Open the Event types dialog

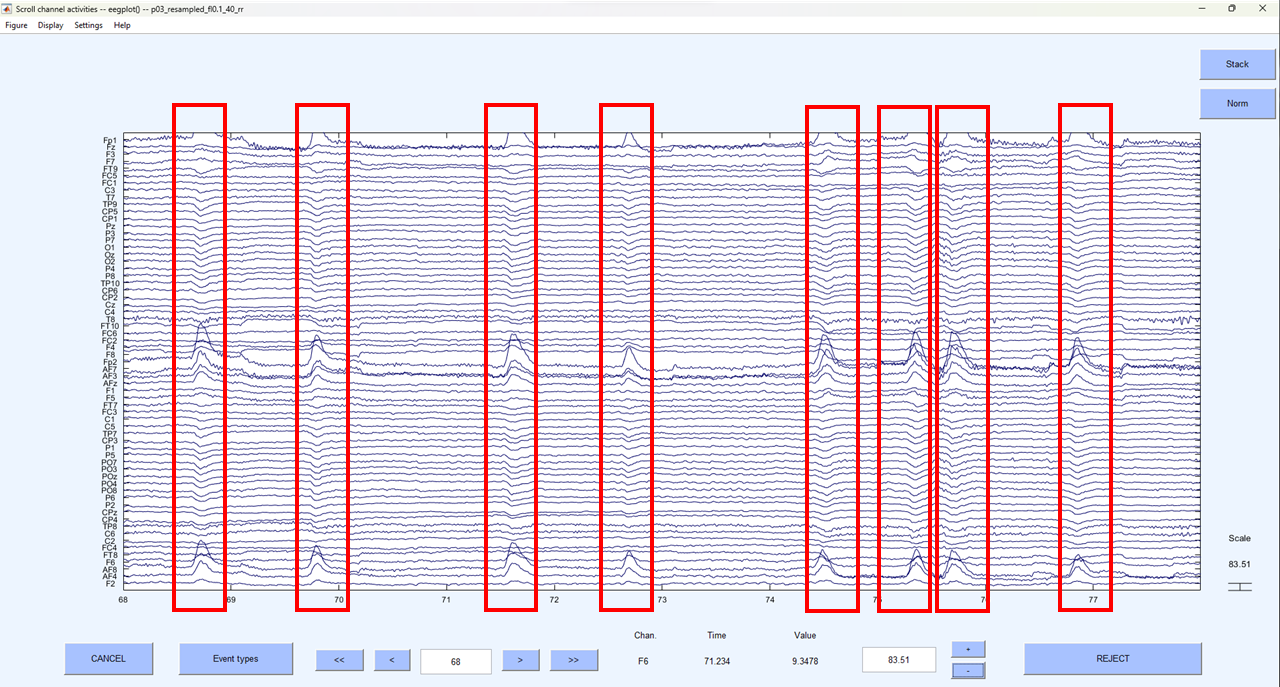(x=235, y=659)
